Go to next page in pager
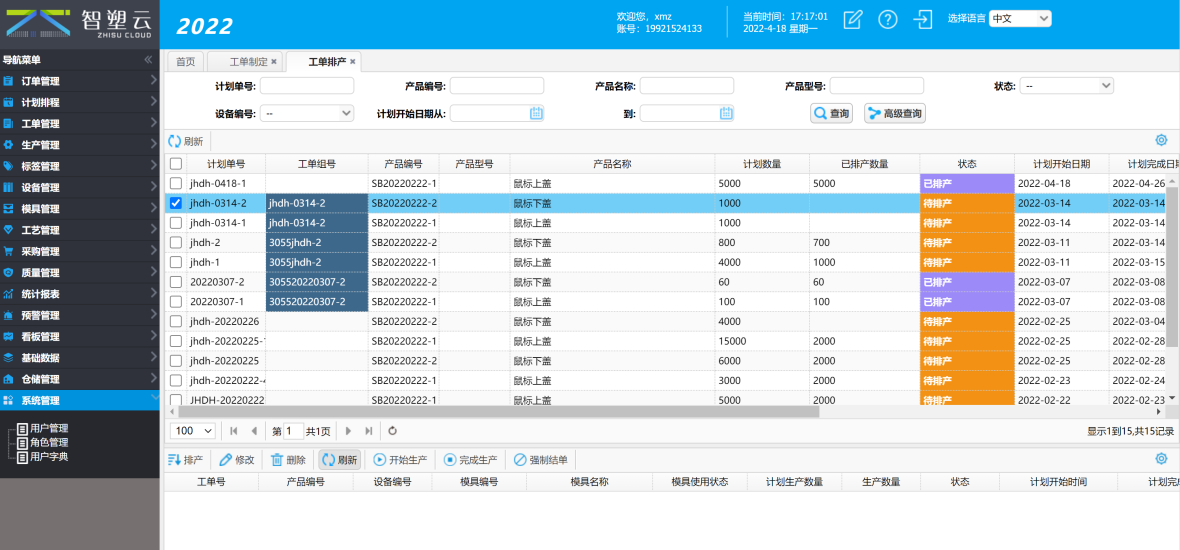Image resolution: width=1180 pixels, height=550 pixels. [x=348, y=431]
